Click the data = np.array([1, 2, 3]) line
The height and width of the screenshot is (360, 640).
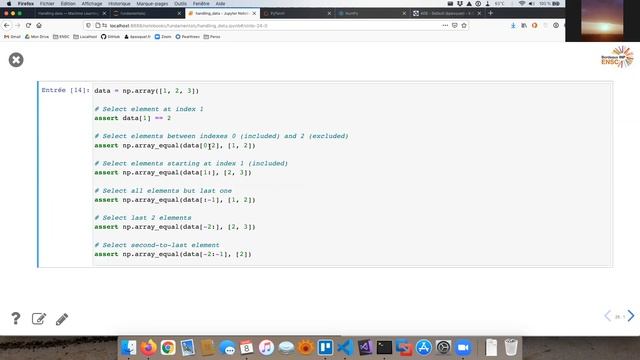click(147, 91)
